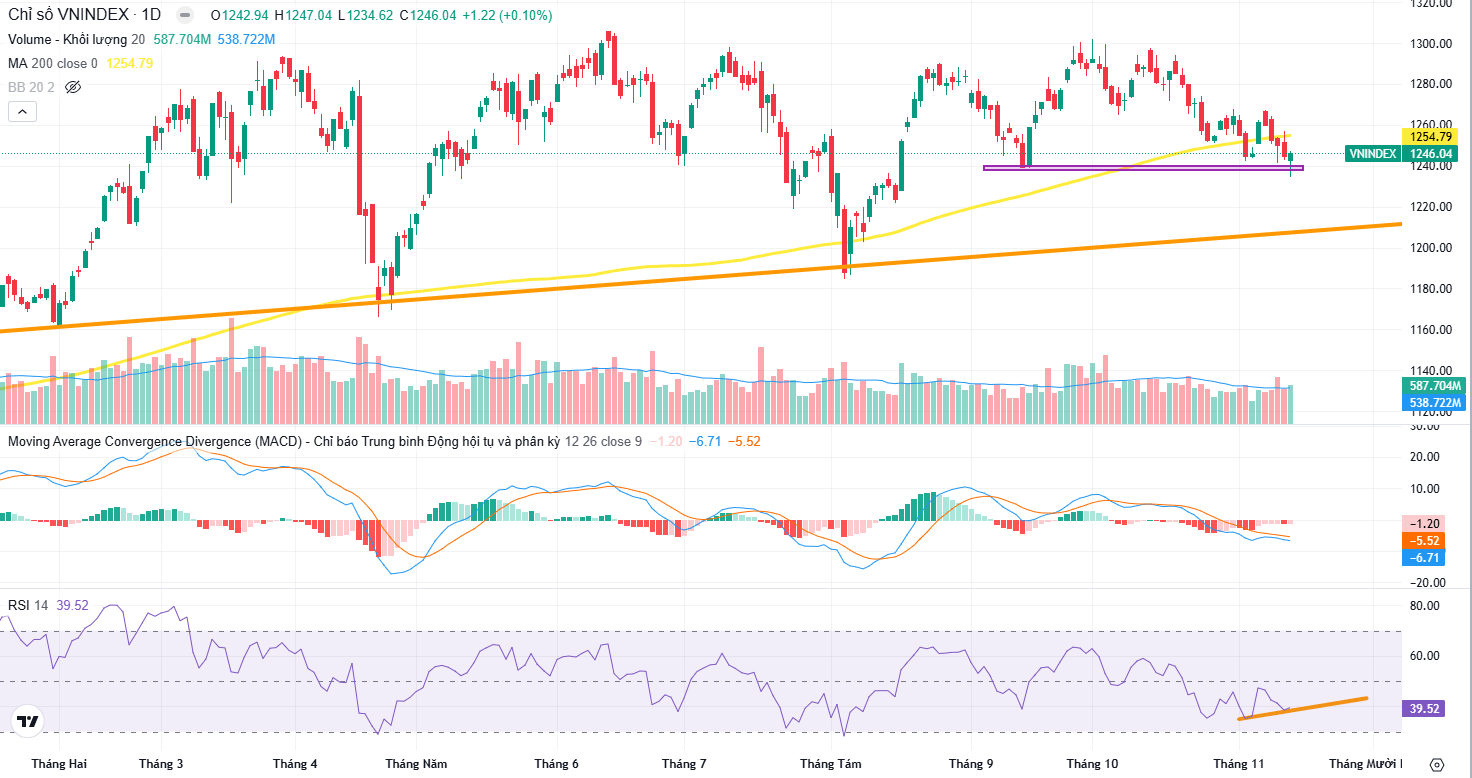The image size is (1472, 778).
Task: Click the yellow 1254.79 MA price label
Action: tap(1430, 136)
